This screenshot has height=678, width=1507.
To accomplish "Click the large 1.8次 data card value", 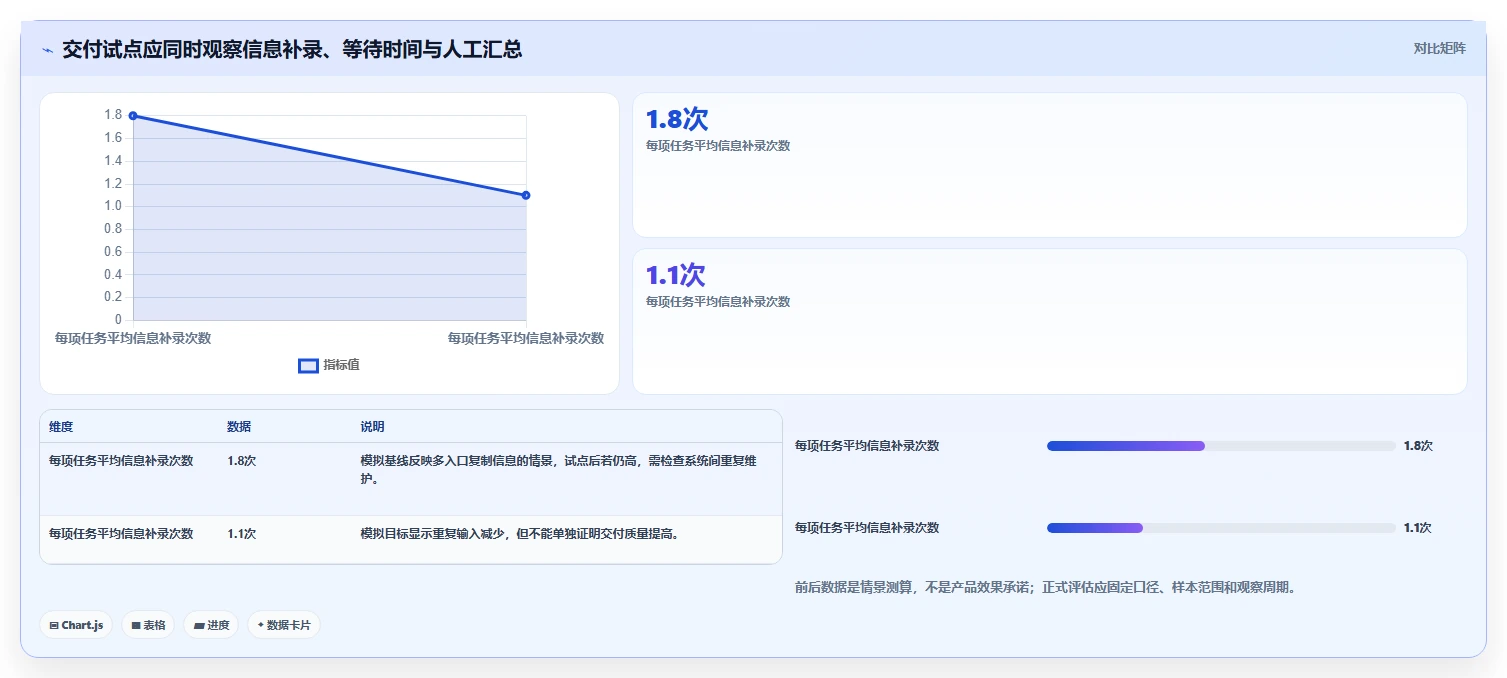I will point(677,119).
